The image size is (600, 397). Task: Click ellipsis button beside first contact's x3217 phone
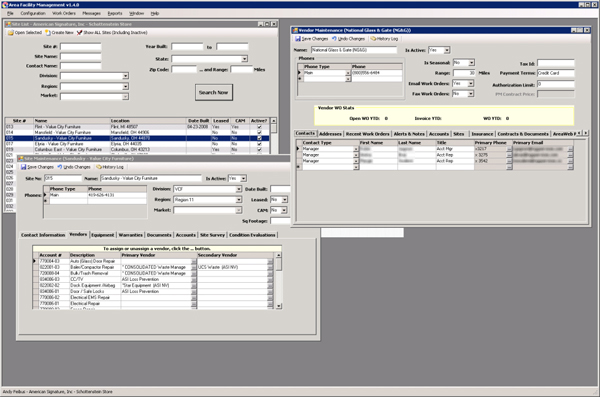coord(509,149)
